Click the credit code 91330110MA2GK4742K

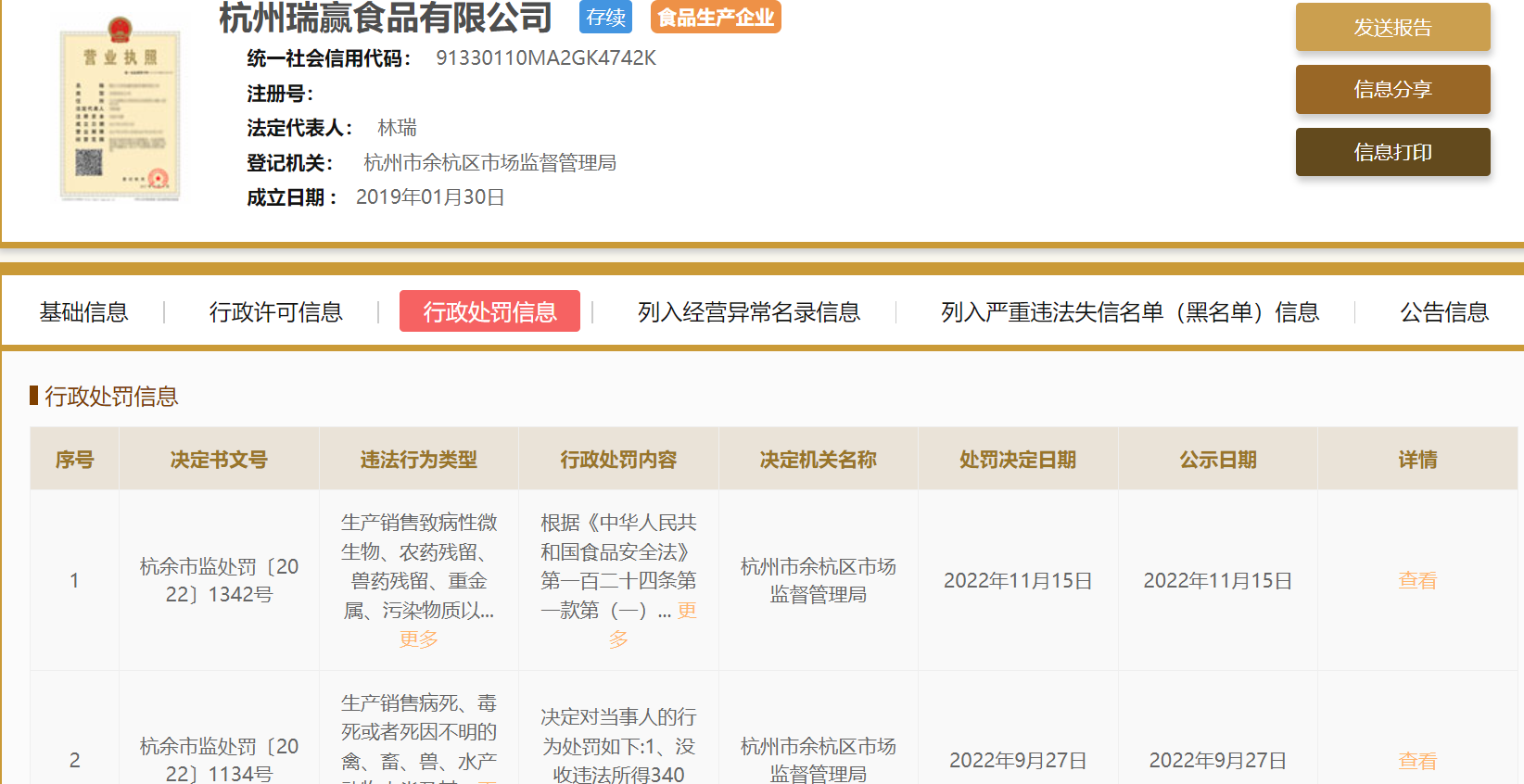pos(546,58)
